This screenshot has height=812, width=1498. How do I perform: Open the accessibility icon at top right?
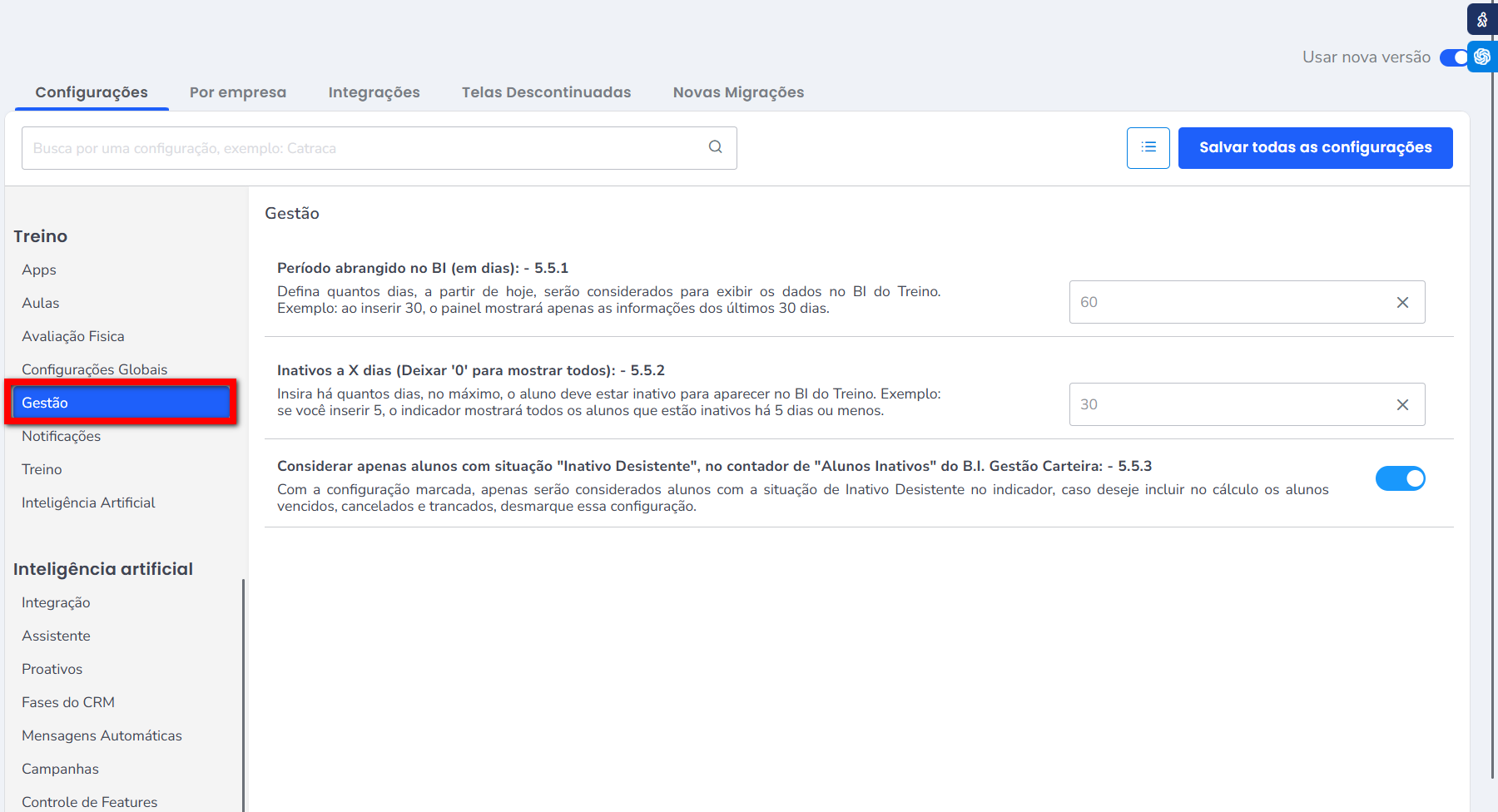coord(1482,19)
